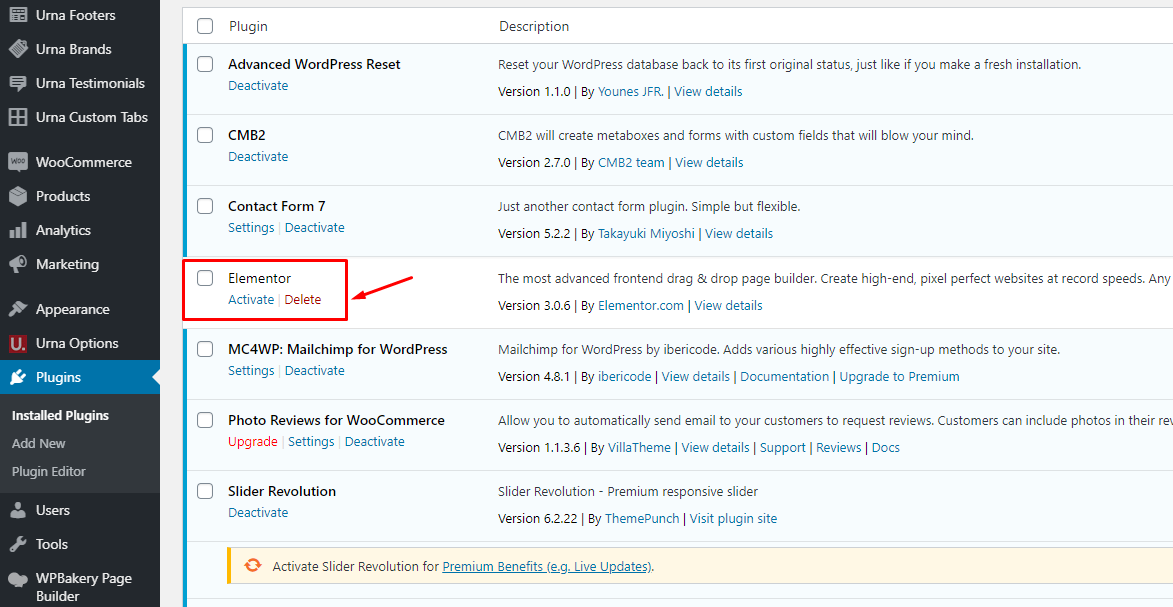Click the Appearance paintbrush icon
This screenshot has width=1173, height=607.
[18, 309]
